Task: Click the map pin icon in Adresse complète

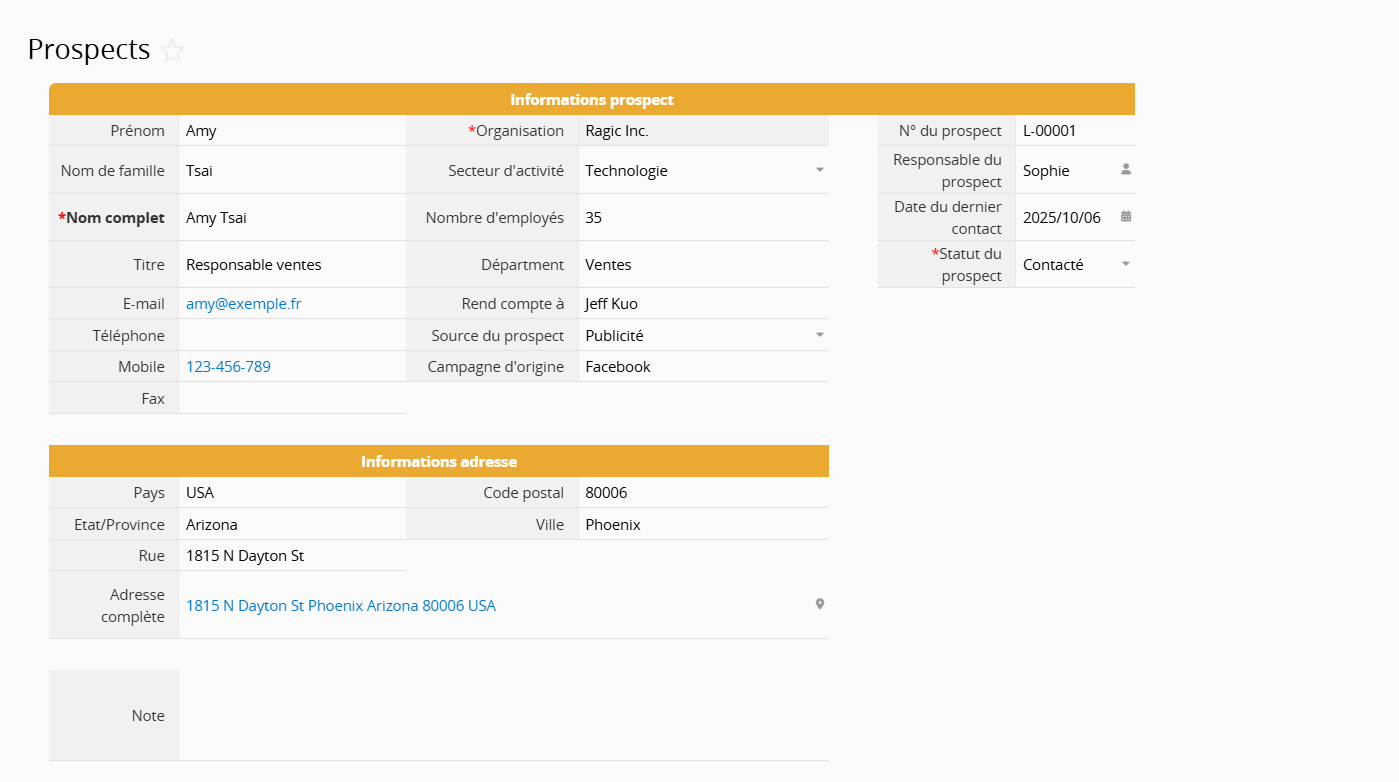Action: [819, 604]
